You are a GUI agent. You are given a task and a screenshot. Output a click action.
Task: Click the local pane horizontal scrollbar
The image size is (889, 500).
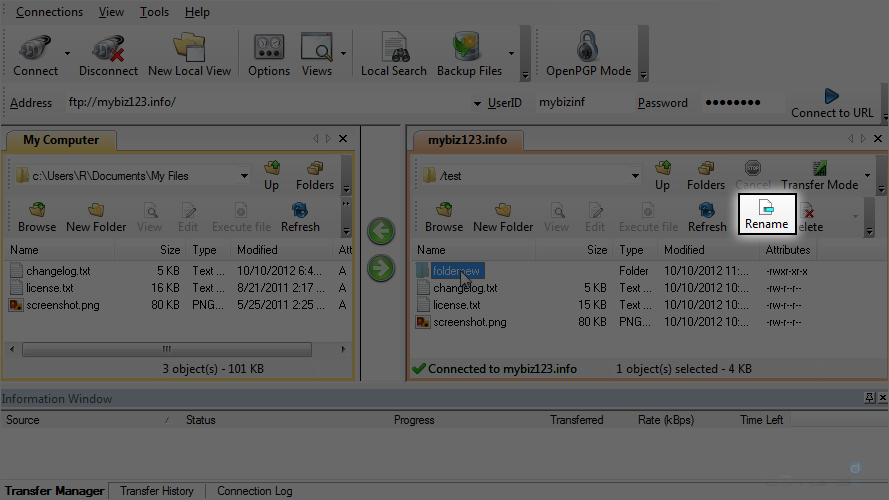click(165, 350)
